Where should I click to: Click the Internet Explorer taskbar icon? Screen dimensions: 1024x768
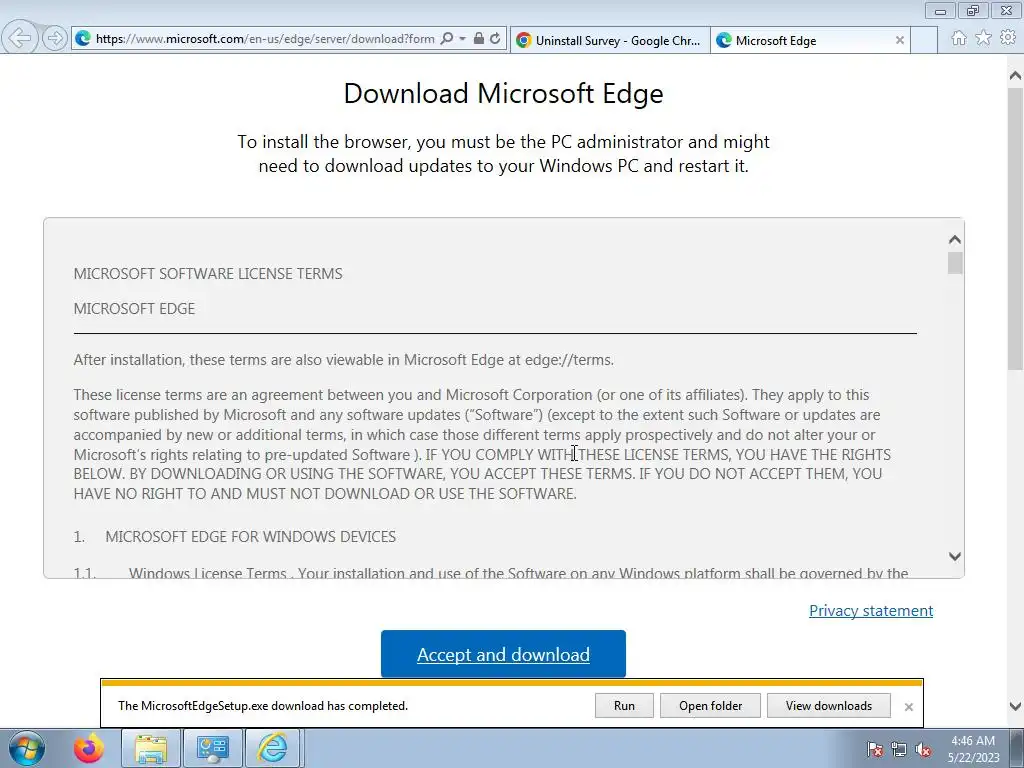tap(273, 748)
